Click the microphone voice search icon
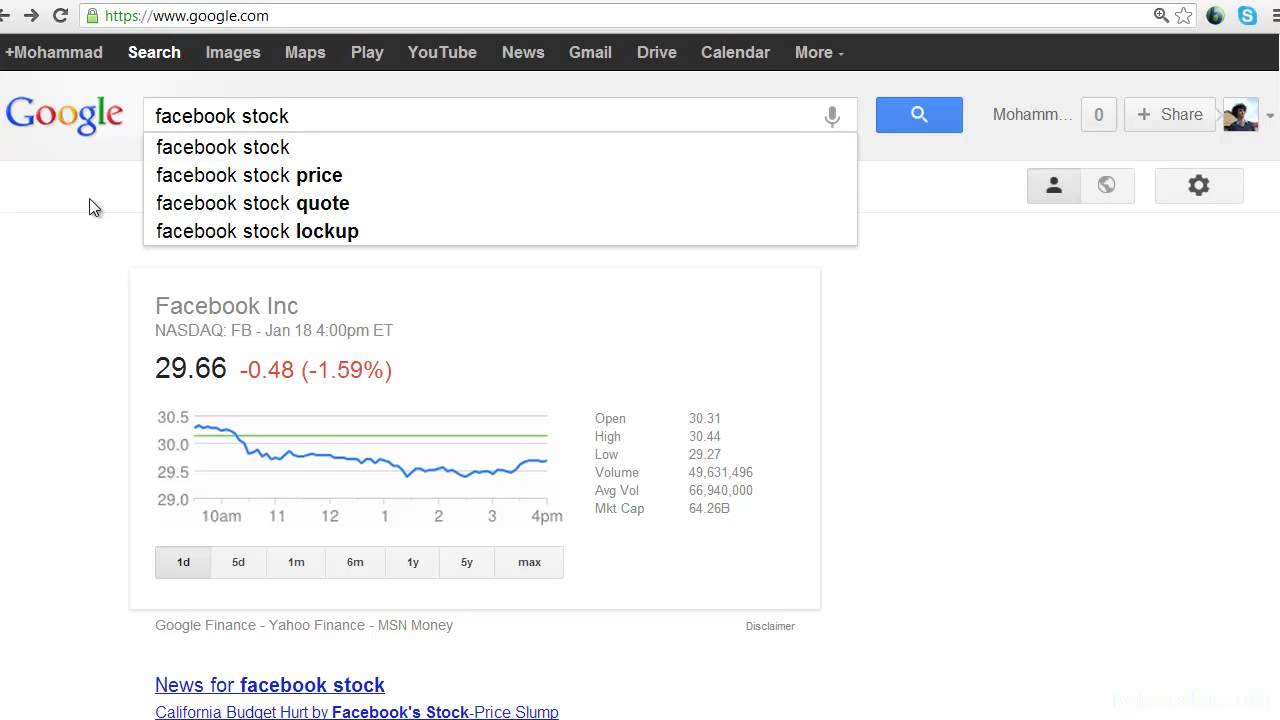Screen dimensions: 1280x720 coord(832,117)
